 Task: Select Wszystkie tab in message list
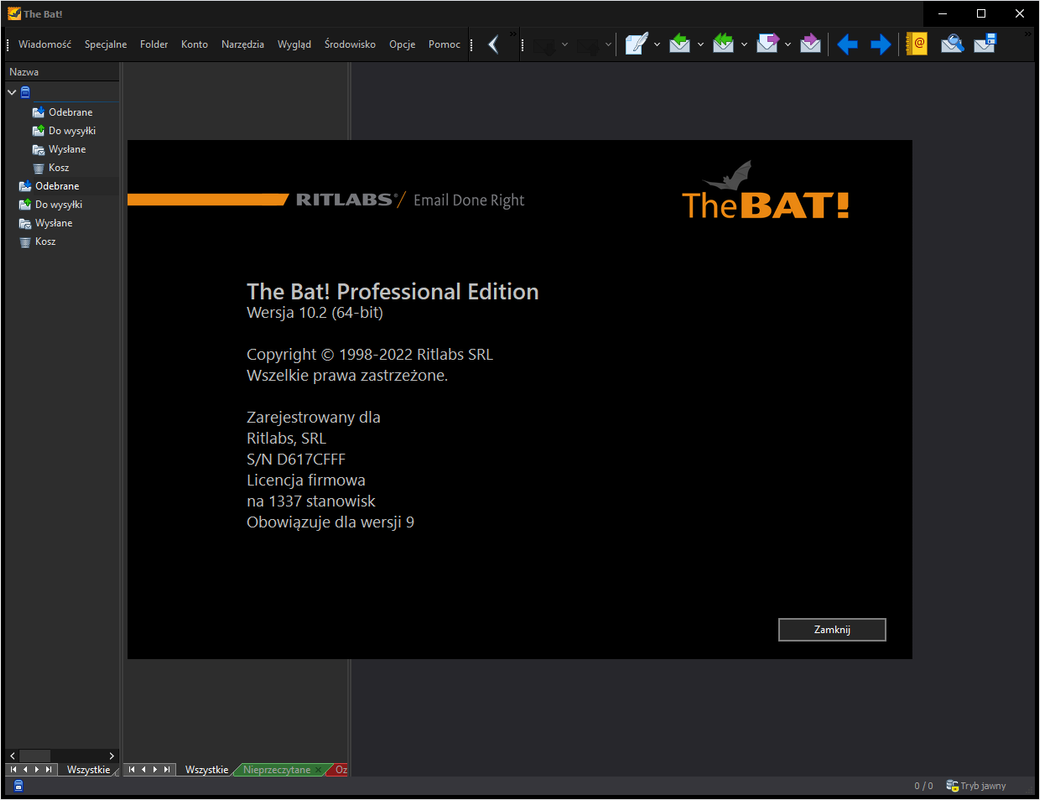tap(206, 769)
